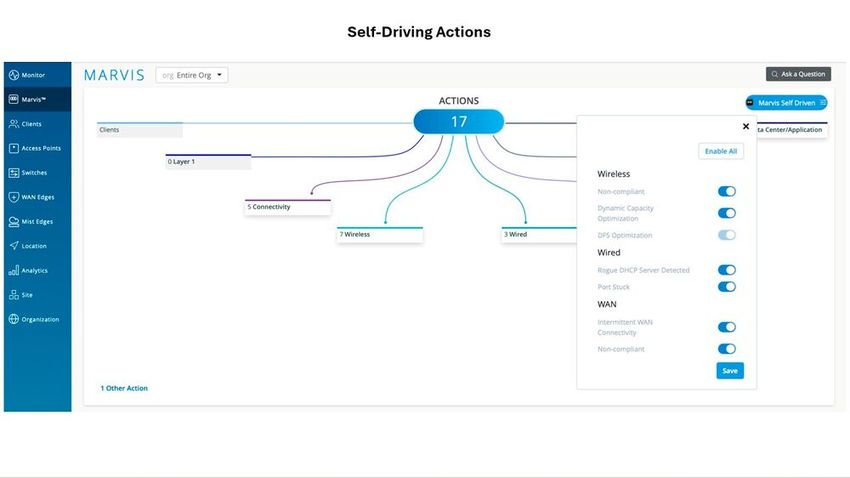Click the Save button
Image resolution: width=850 pixels, height=478 pixels.
pos(730,371)
